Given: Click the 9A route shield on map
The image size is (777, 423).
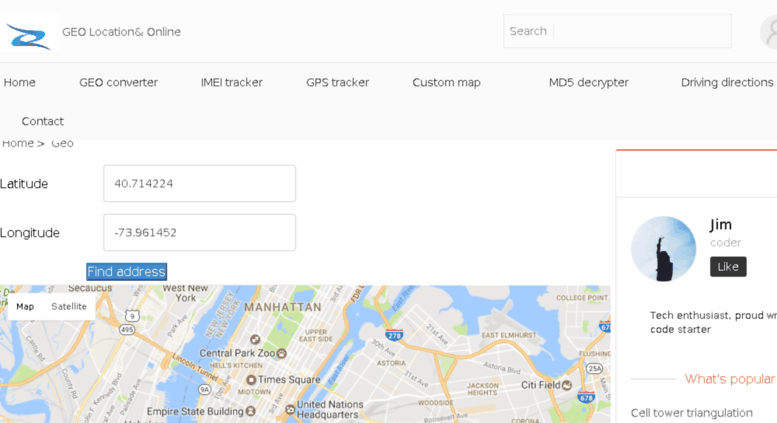Looking at the screenshot, I should 205,390.
